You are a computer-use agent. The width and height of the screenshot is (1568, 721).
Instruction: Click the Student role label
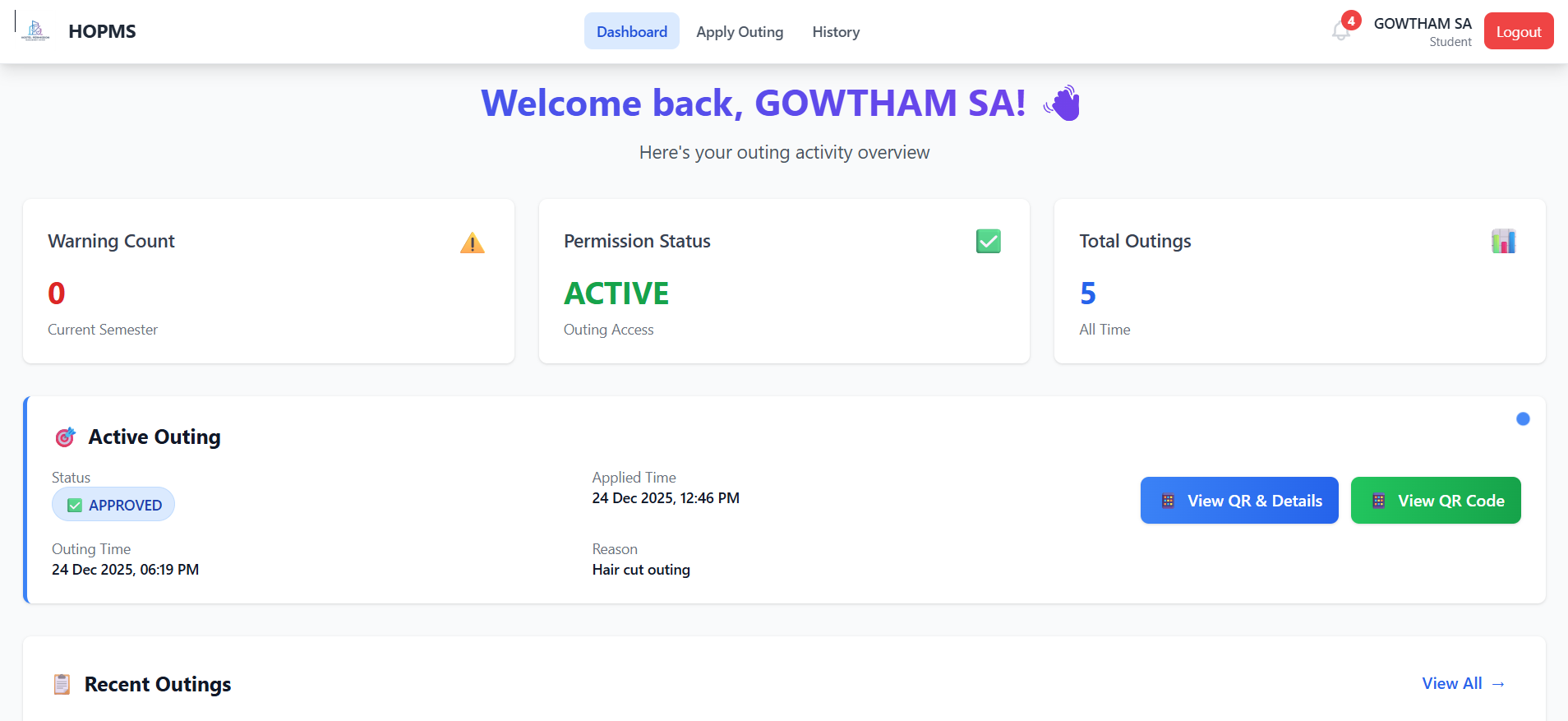point(1450,42)
